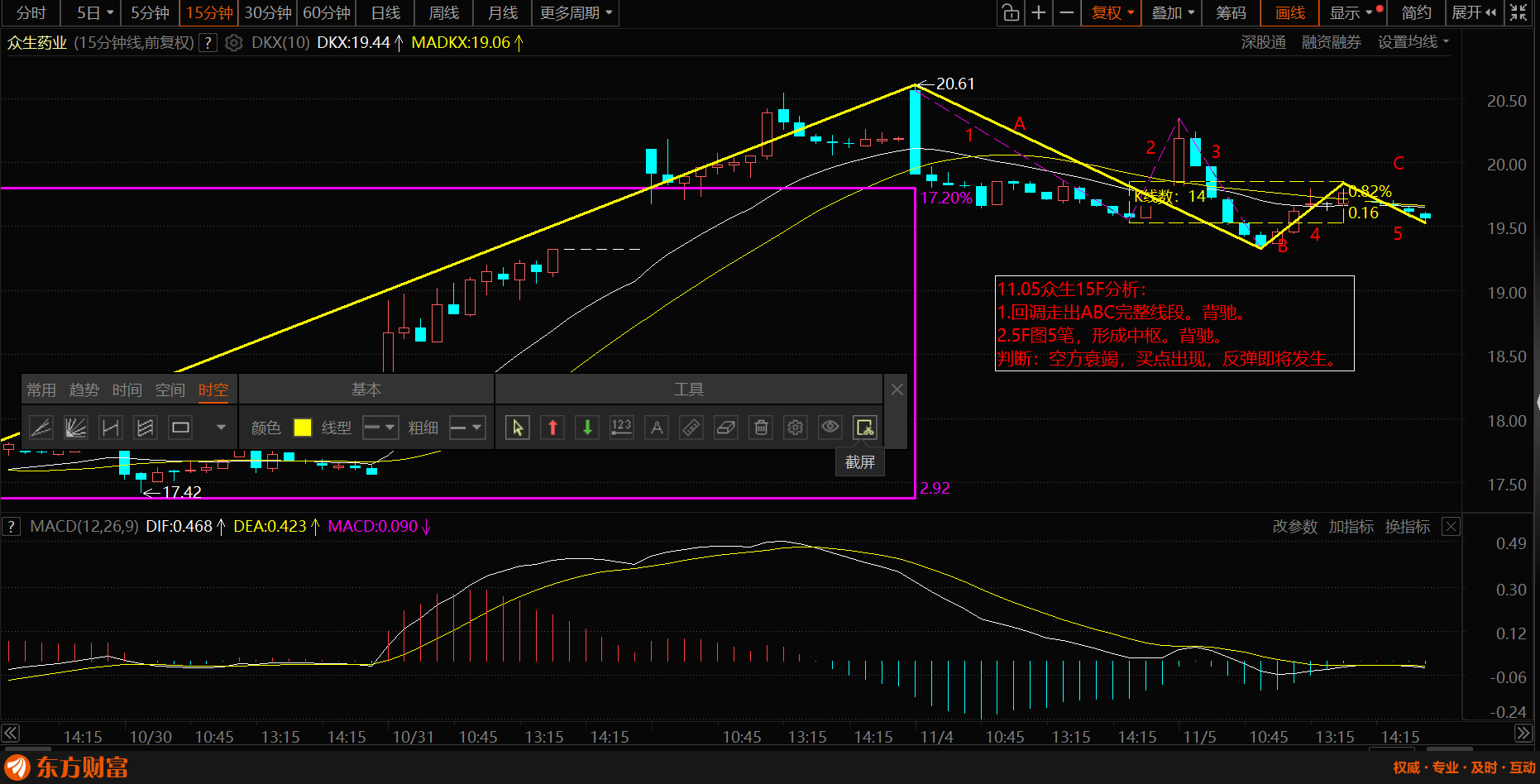The width and height of the screenshot is (1540, 784).
Task: Click DKX indicator help question mark
Action: (208, 43)
